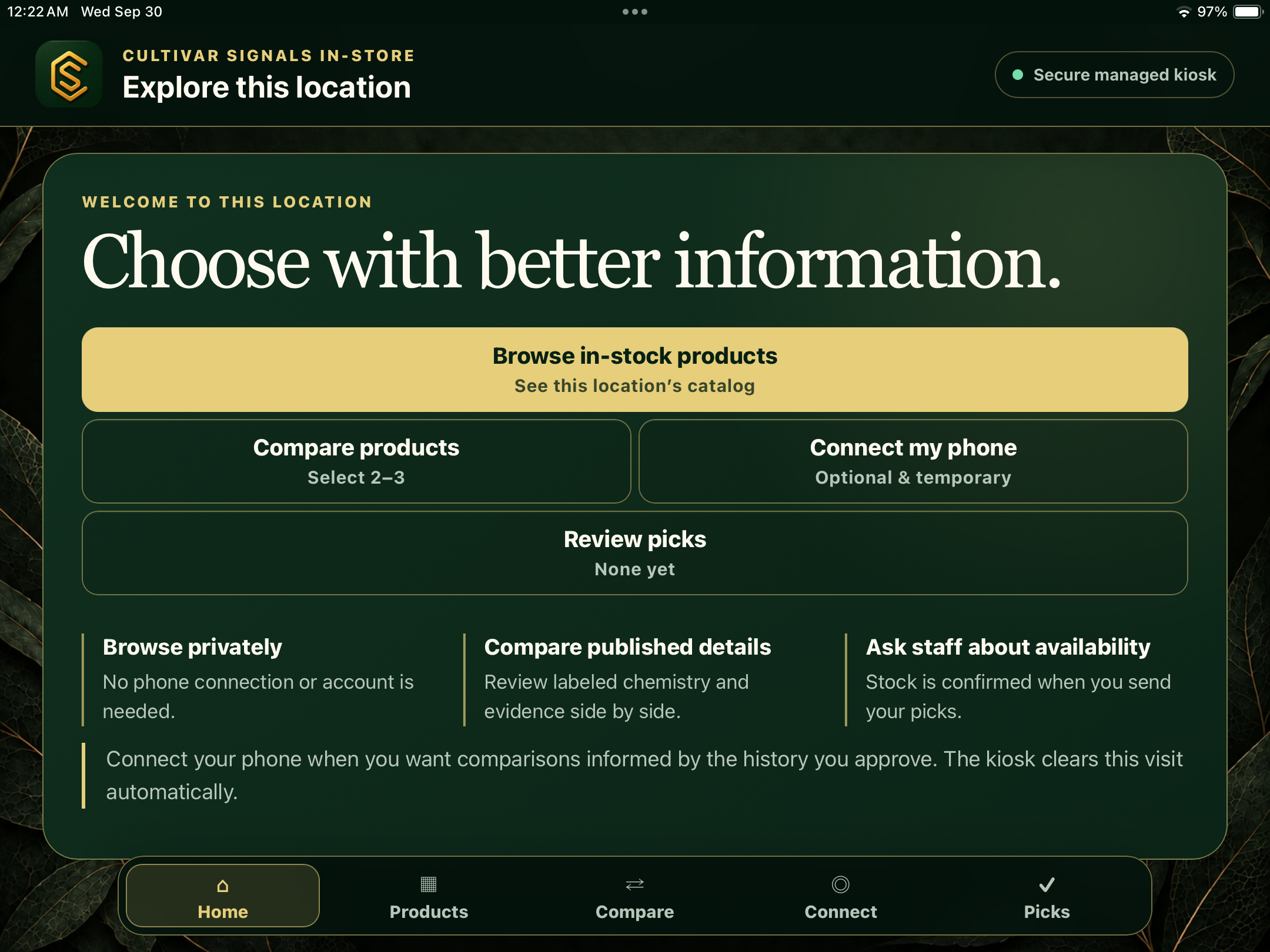Click 'Browse privately' heading
The height and width of the screenshot is (952, 1270).
[x=192, y=647]
